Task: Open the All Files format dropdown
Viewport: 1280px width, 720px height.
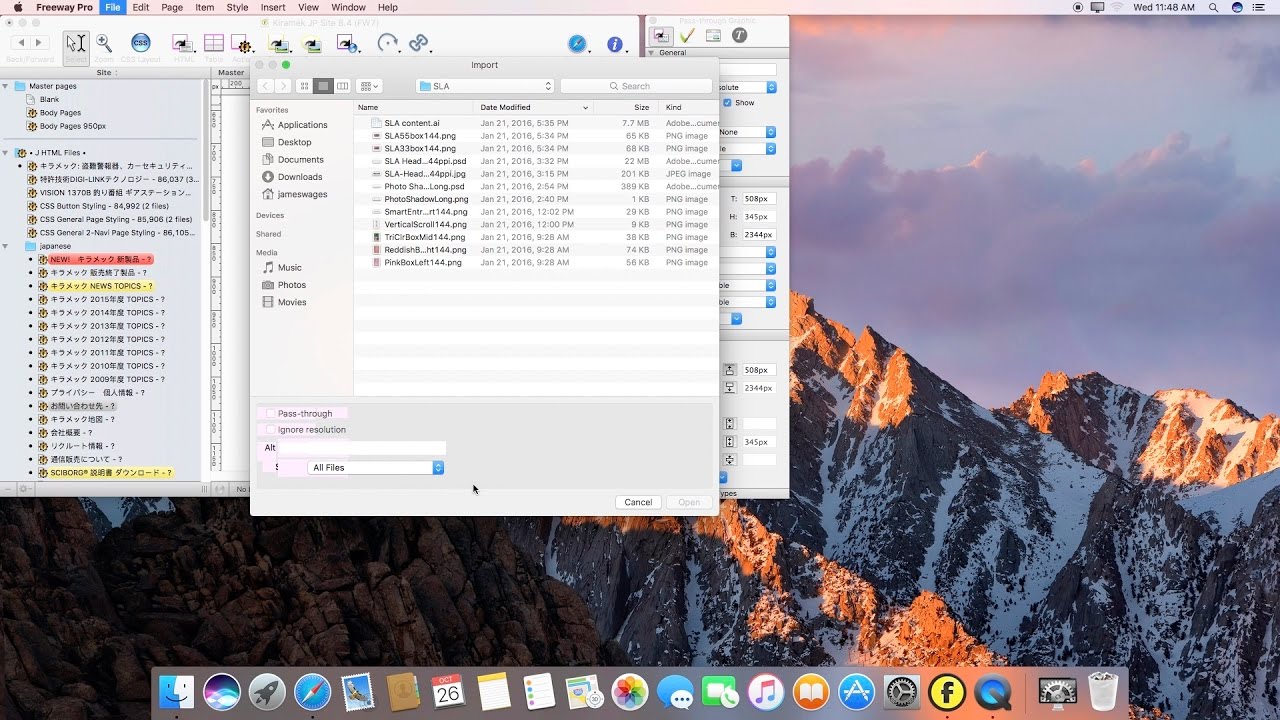Action: [x=375, y=467]
